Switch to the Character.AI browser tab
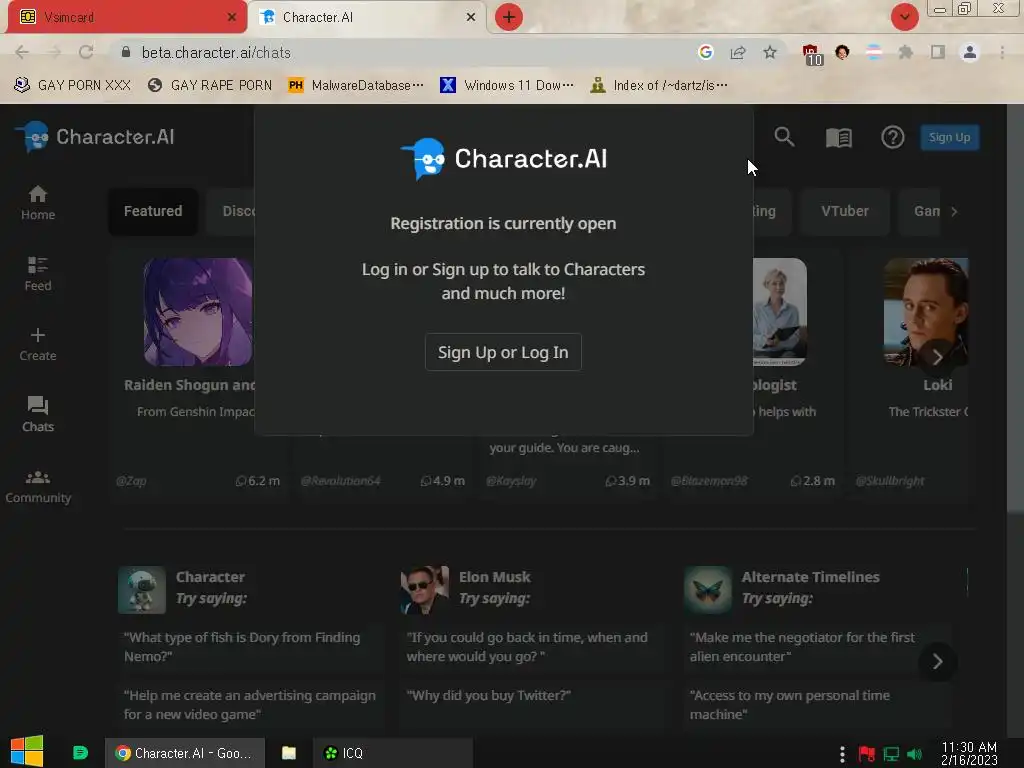The height and width of the screenshot is (768, 1024). coord(368,17)
